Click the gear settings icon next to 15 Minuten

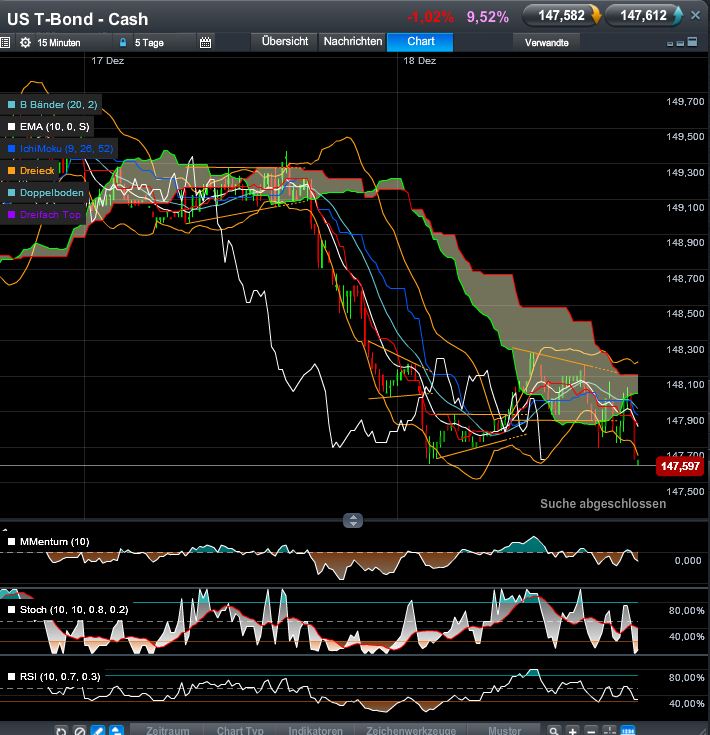point(25,43)
